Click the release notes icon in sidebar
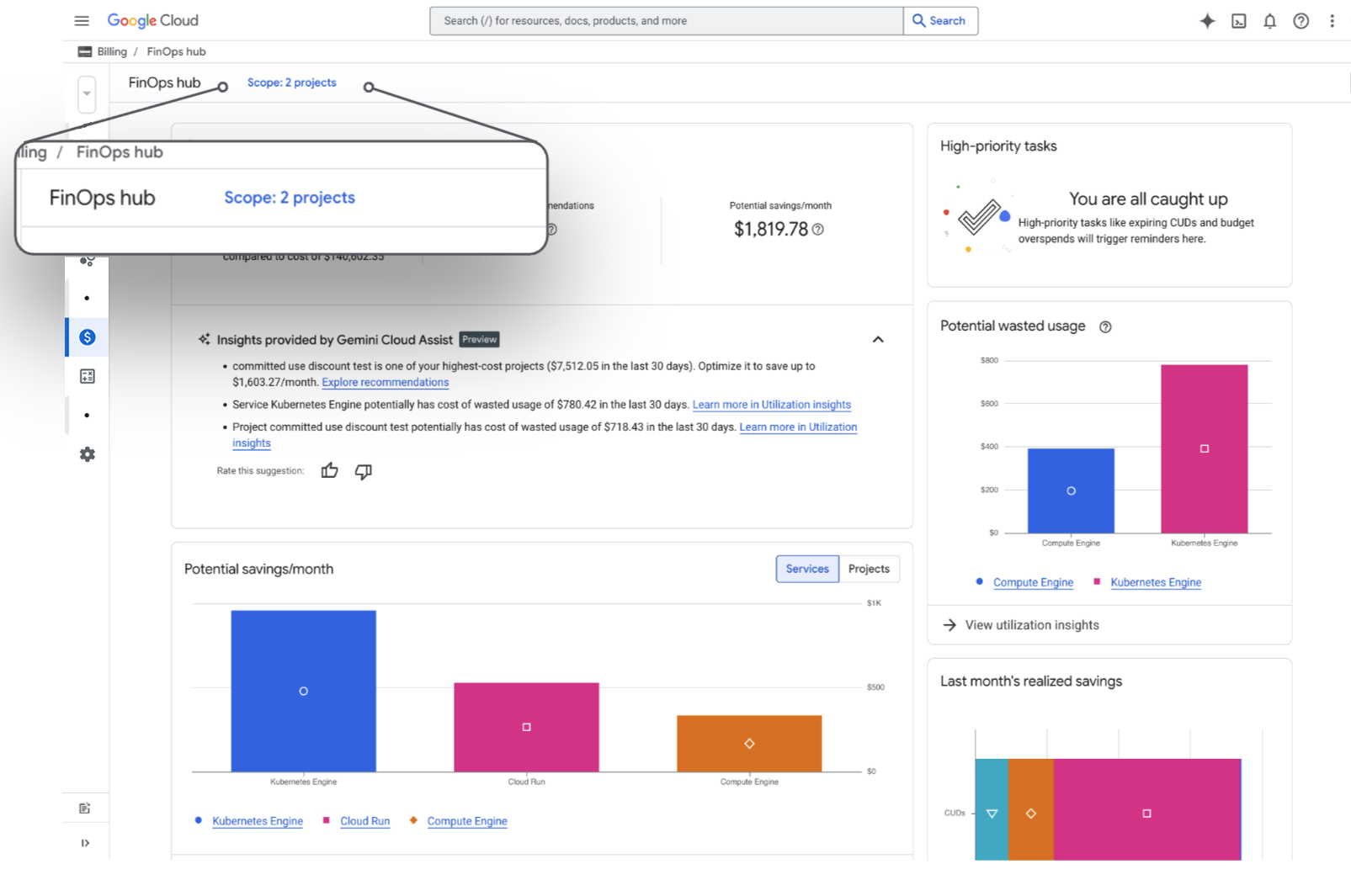The image size is (1351, 896). pyautogui.click(x=85, y=809)
